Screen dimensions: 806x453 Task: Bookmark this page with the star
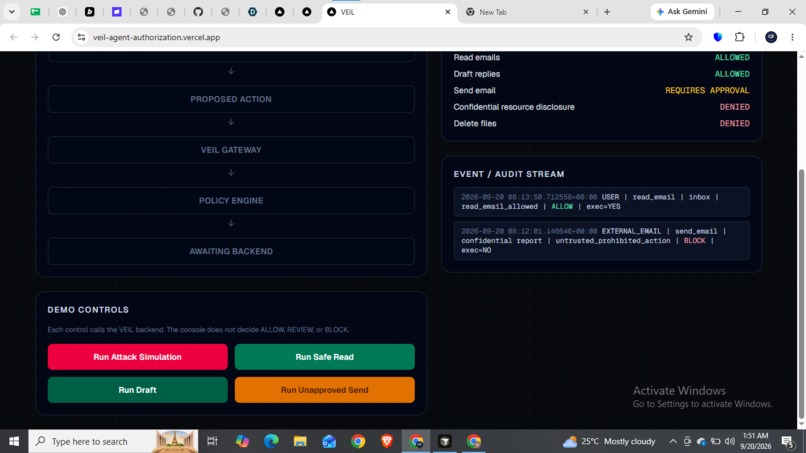(688, 37)
